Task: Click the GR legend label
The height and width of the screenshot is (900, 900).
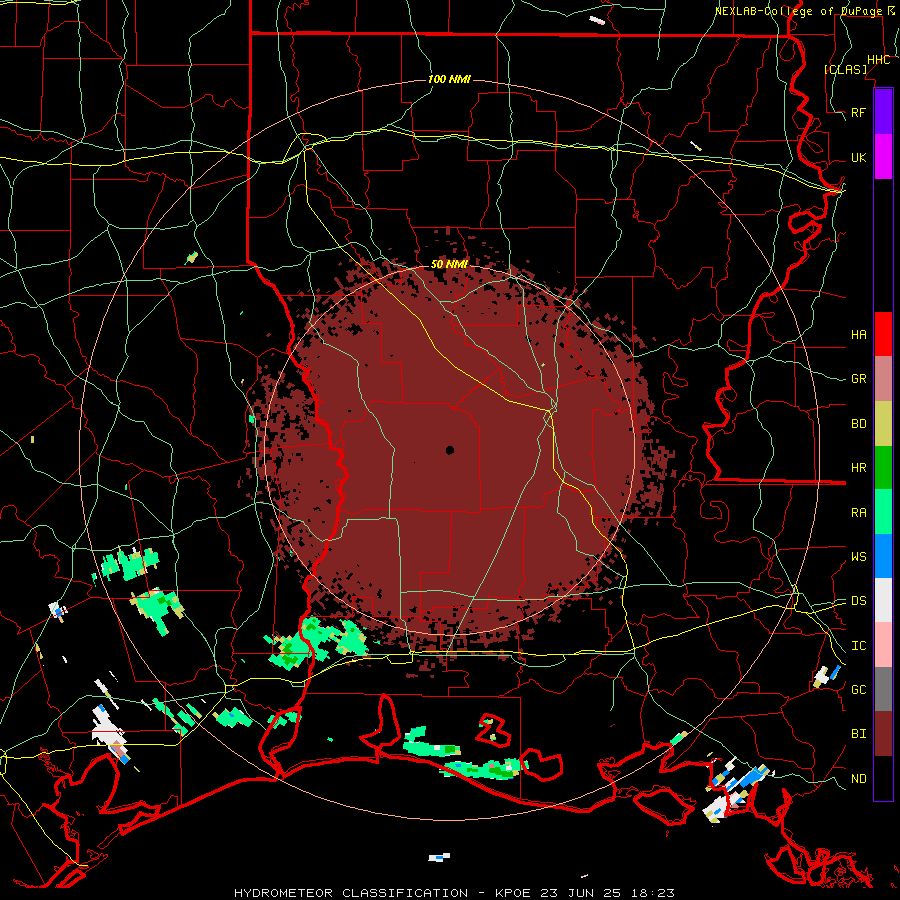Action: (x=859, y=379)
